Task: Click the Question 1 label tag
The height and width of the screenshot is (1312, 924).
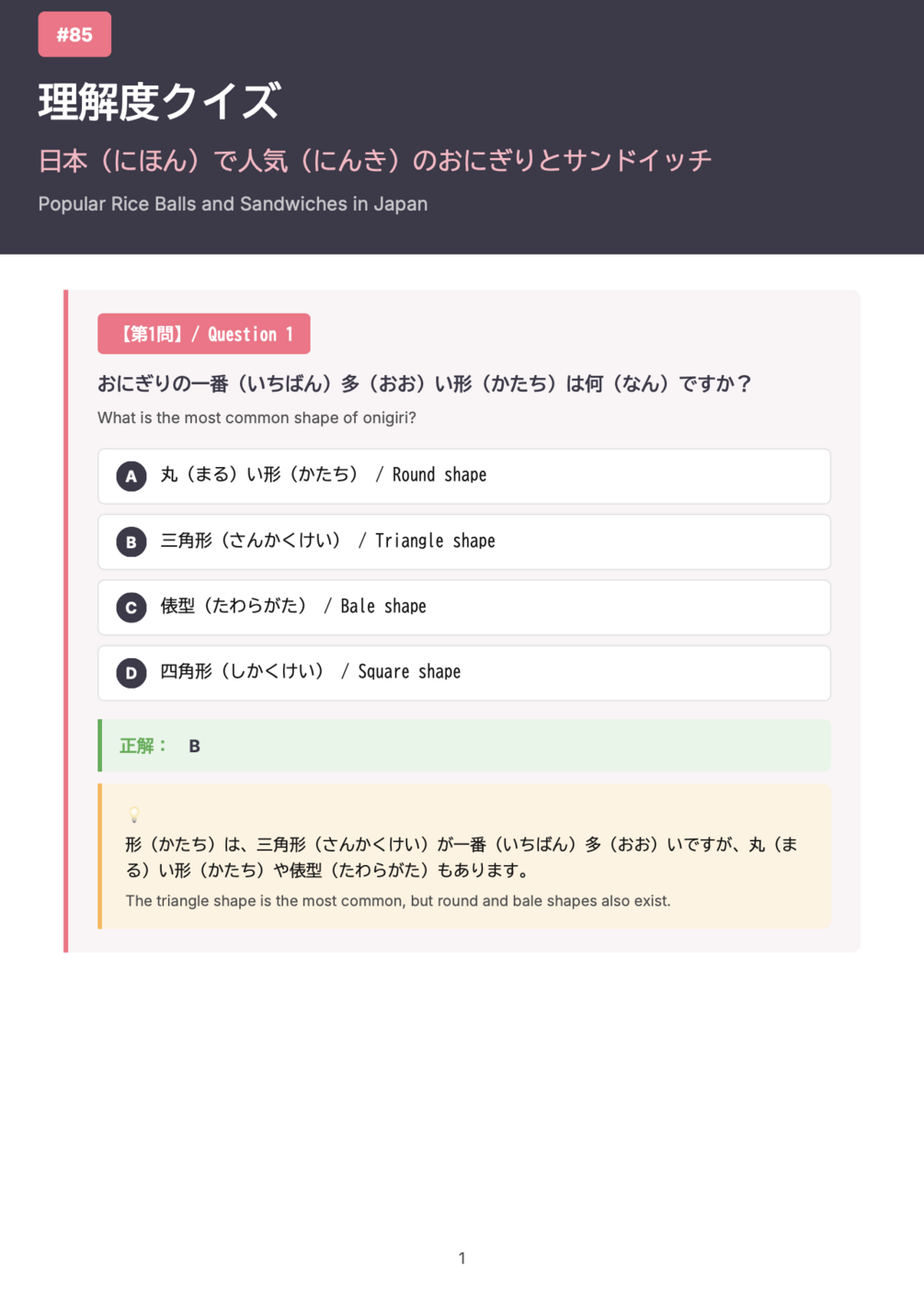Action: (x=204, y=334)
